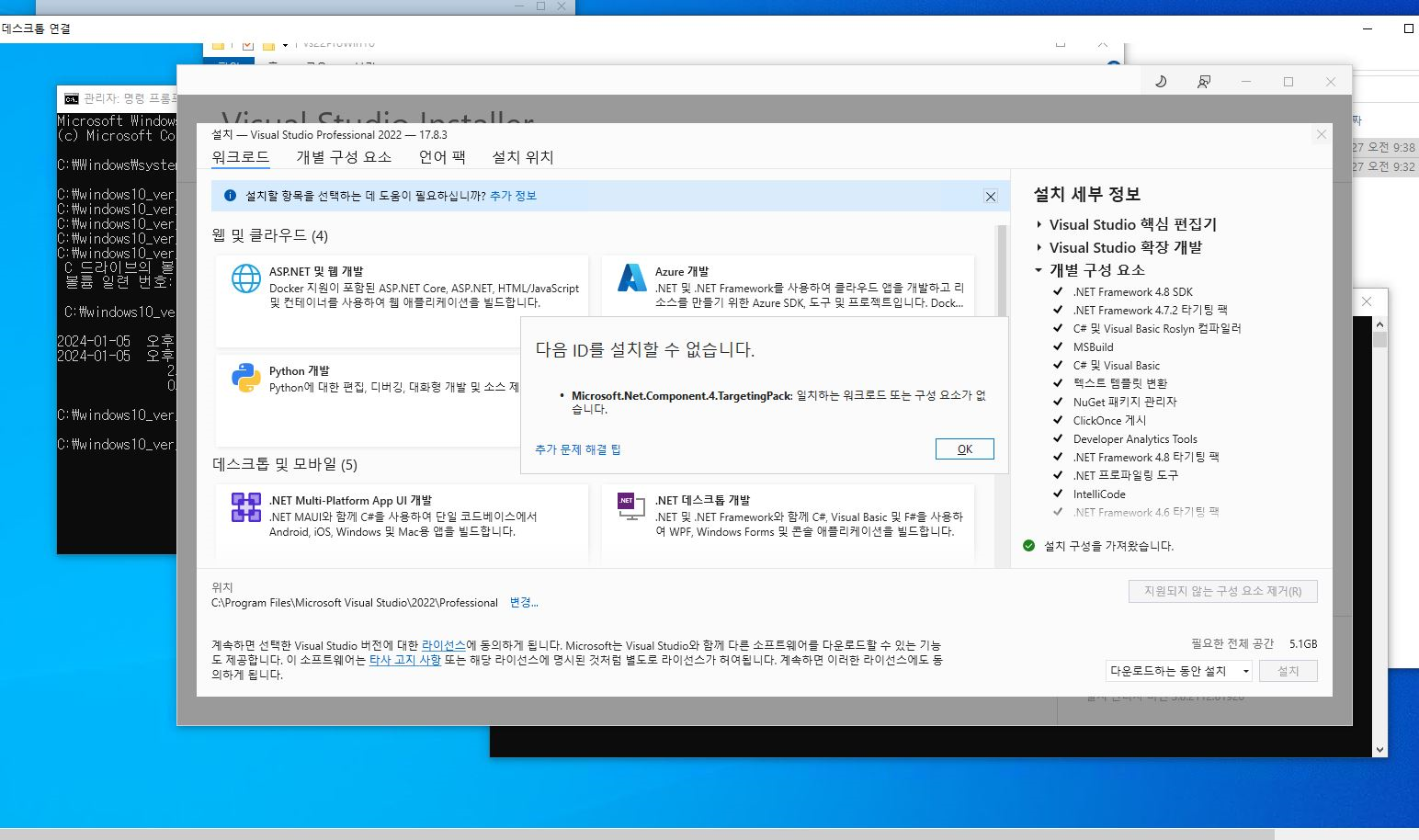Open the third-party notices link

(x=404, y=660)
